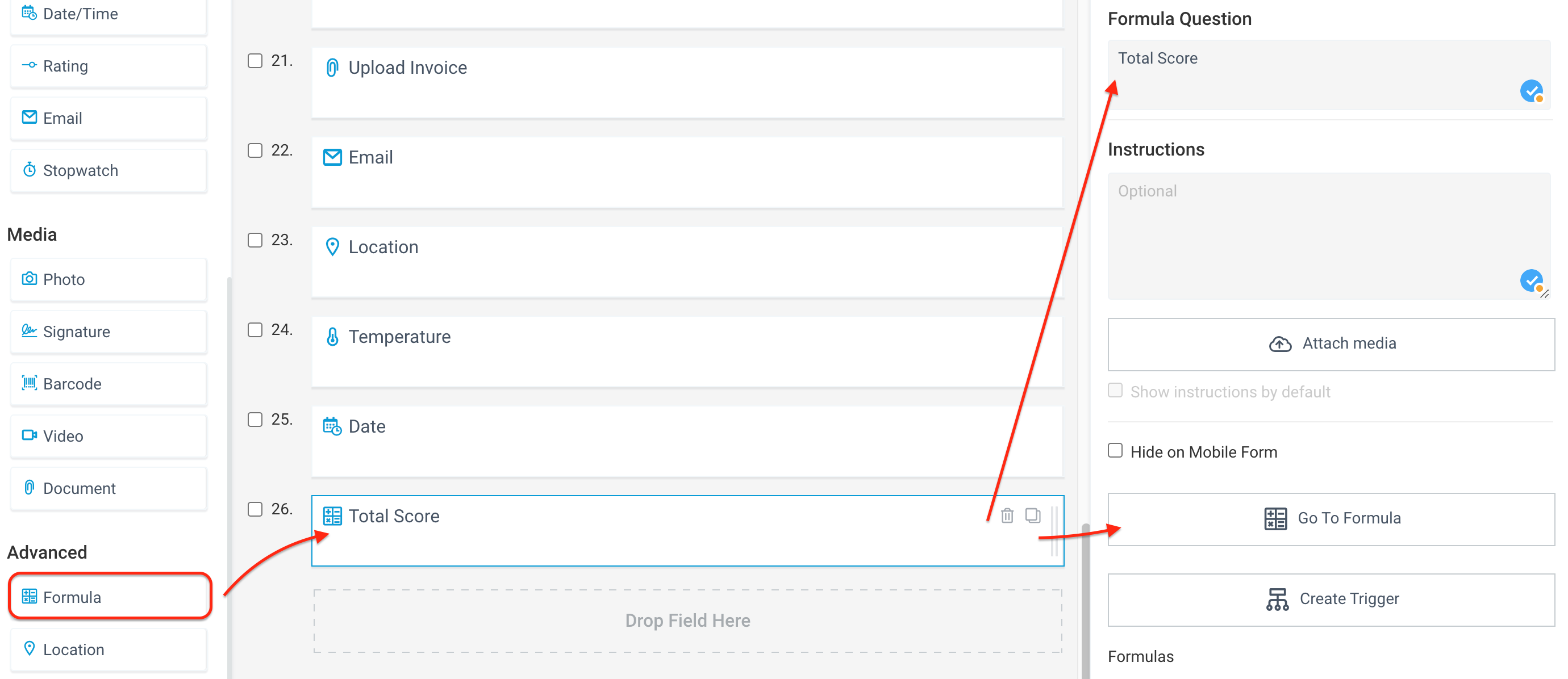Pick the Signature media field type
This screenshot has height=679, width=1568.
click(109, 331)
